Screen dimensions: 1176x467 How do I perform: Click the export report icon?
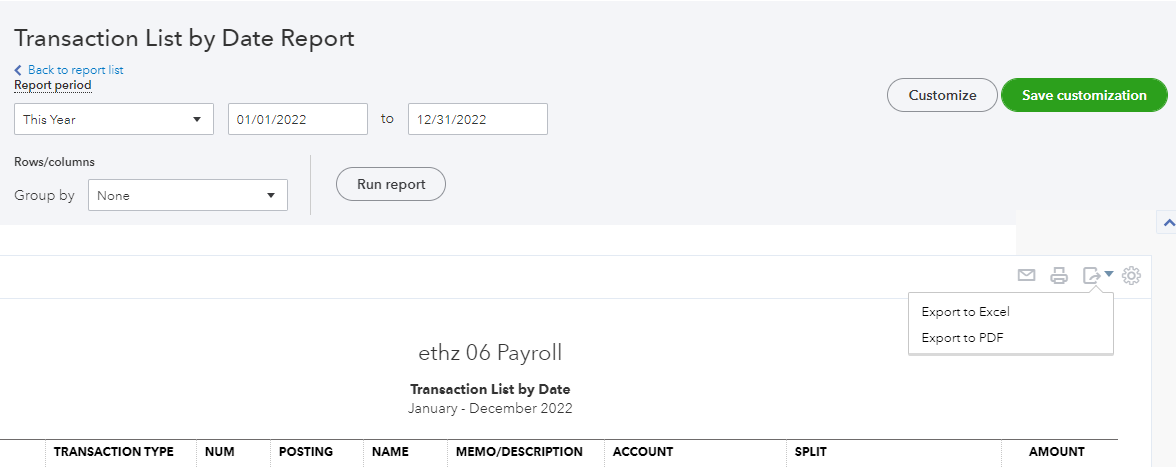pos(1092,276)
